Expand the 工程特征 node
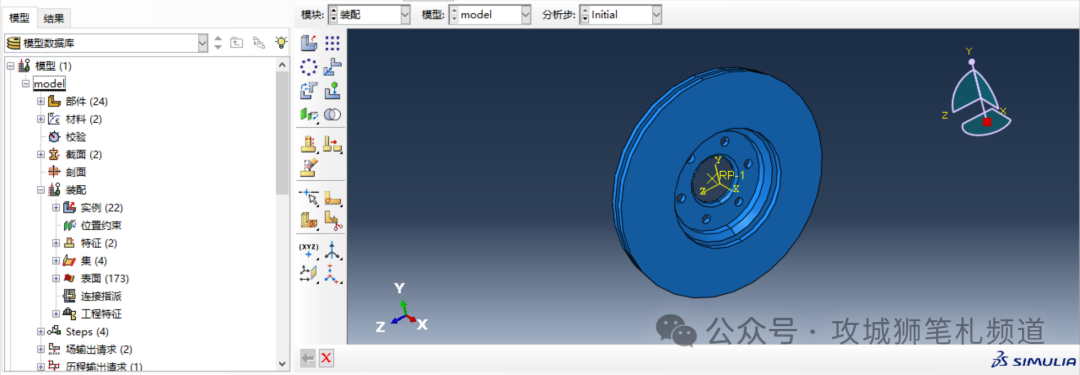This screenshot has height=375, width=1080. 56,314
